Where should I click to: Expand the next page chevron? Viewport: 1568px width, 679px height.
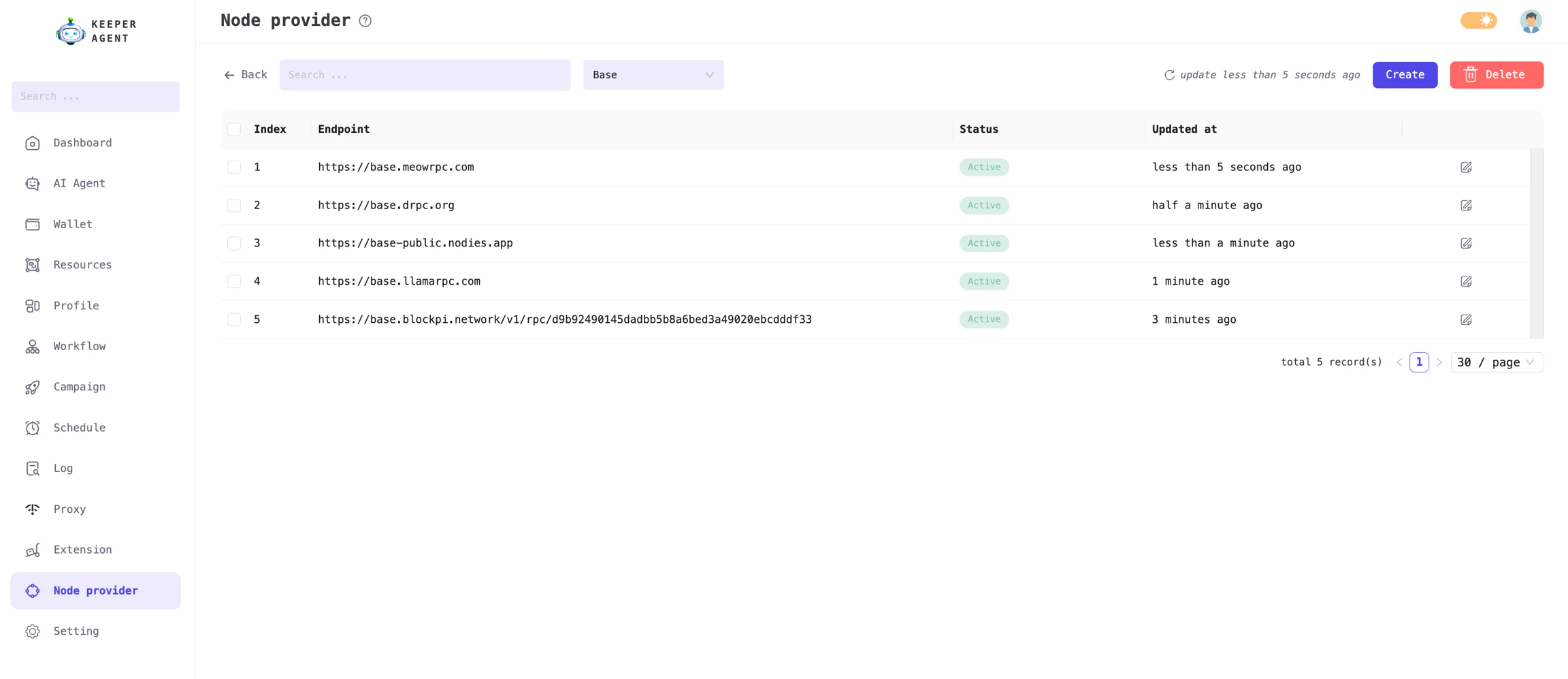pos(1440,362)
